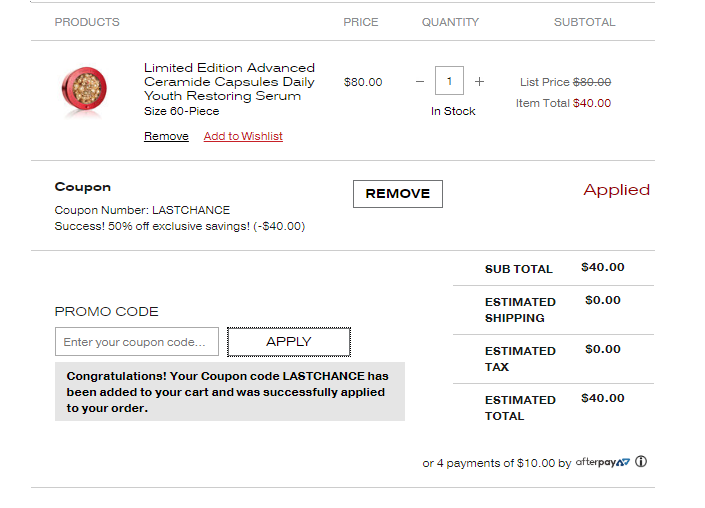Screen dimensions: 705x508
Task: Open the Limited Edition Advanced Ceramide product title
Action: point(229,82)
